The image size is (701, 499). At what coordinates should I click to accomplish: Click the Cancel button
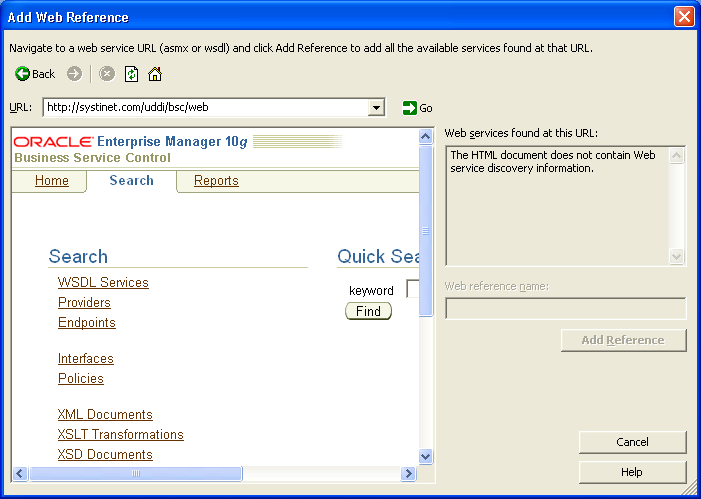coord(632,442)
